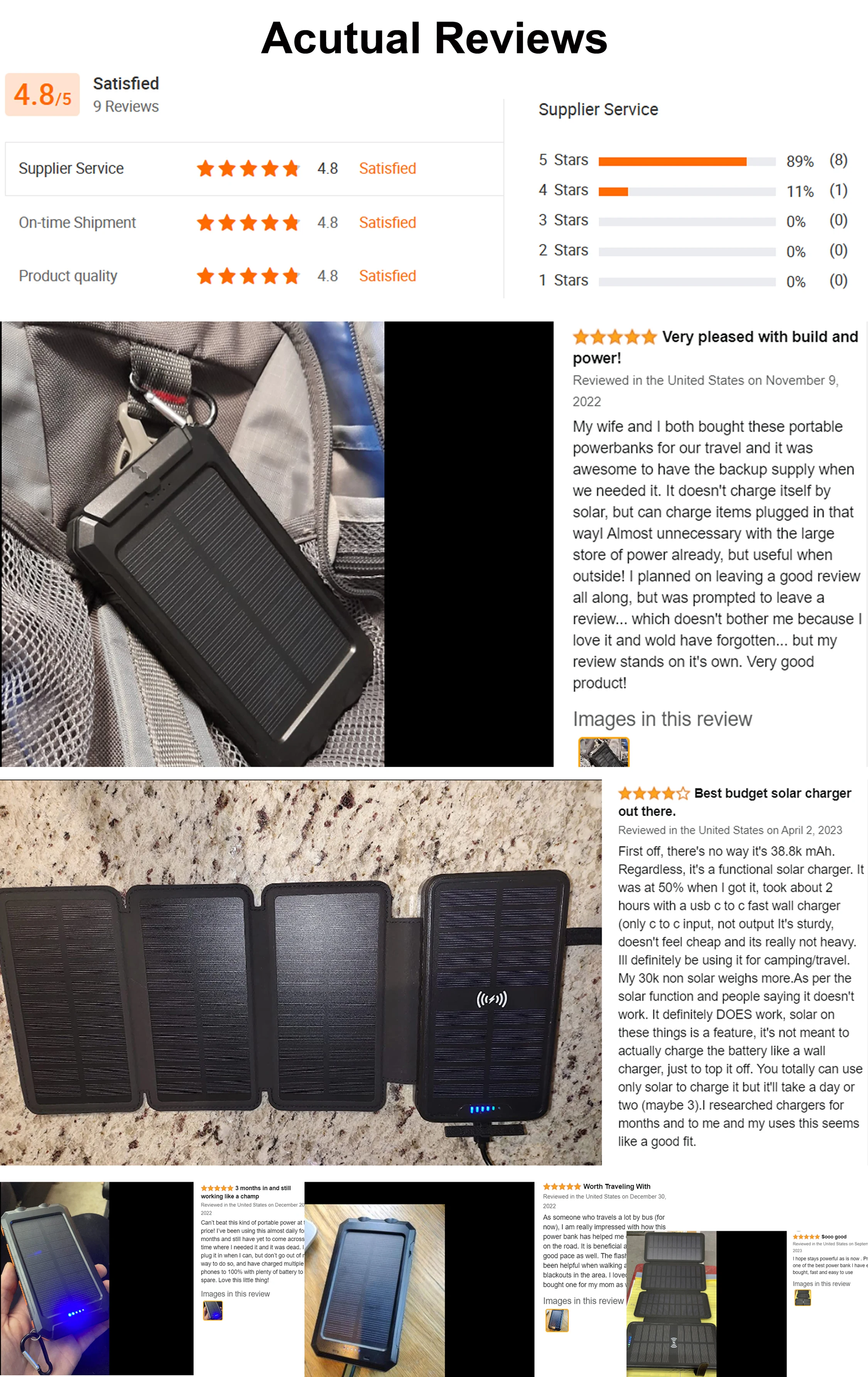Viewport: 868px width, 1377px height.
Task: Select the Supplier Service rating row
Action: click(x=255, y=169)
